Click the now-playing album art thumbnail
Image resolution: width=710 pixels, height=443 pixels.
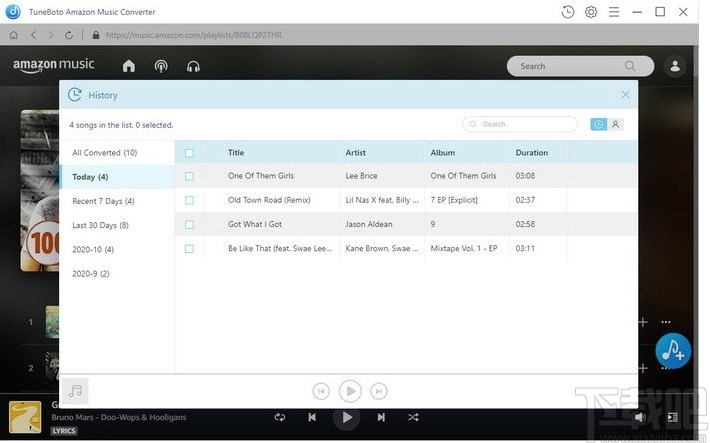(x=25, y=417)
